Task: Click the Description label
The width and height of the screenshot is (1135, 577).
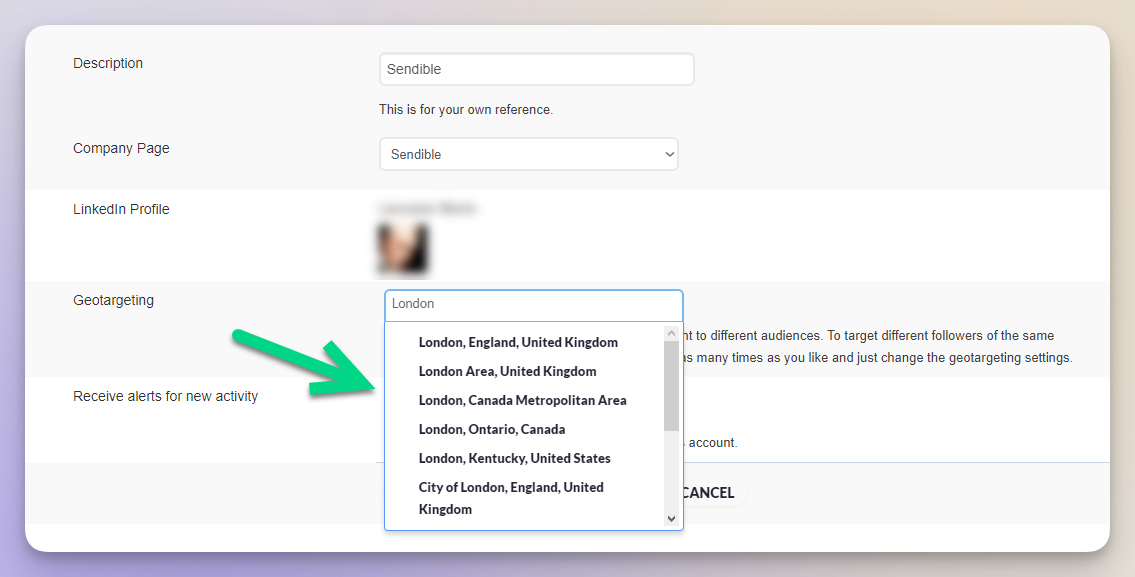Action: point(108,64)
